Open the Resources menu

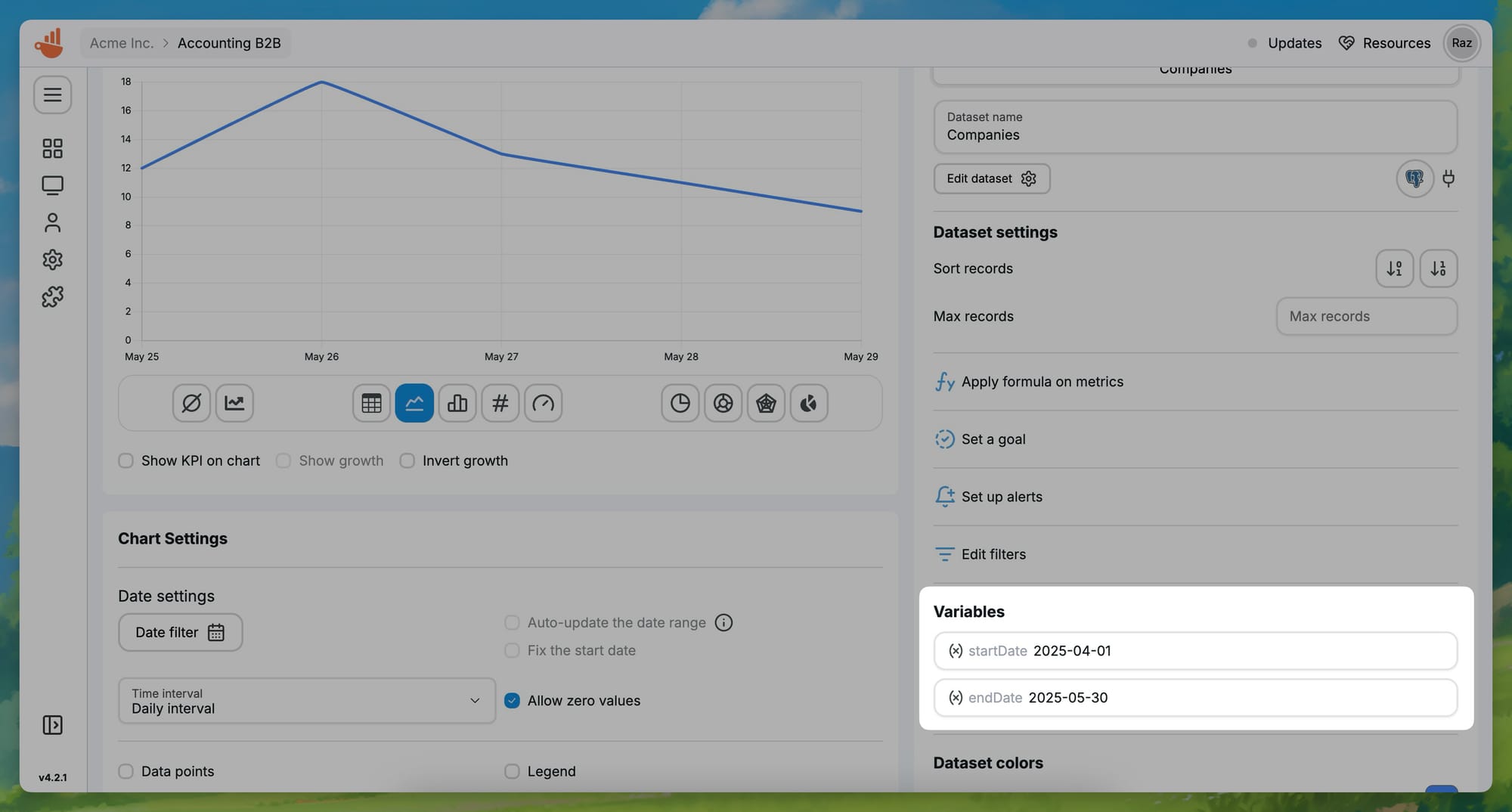point(1384,43)
